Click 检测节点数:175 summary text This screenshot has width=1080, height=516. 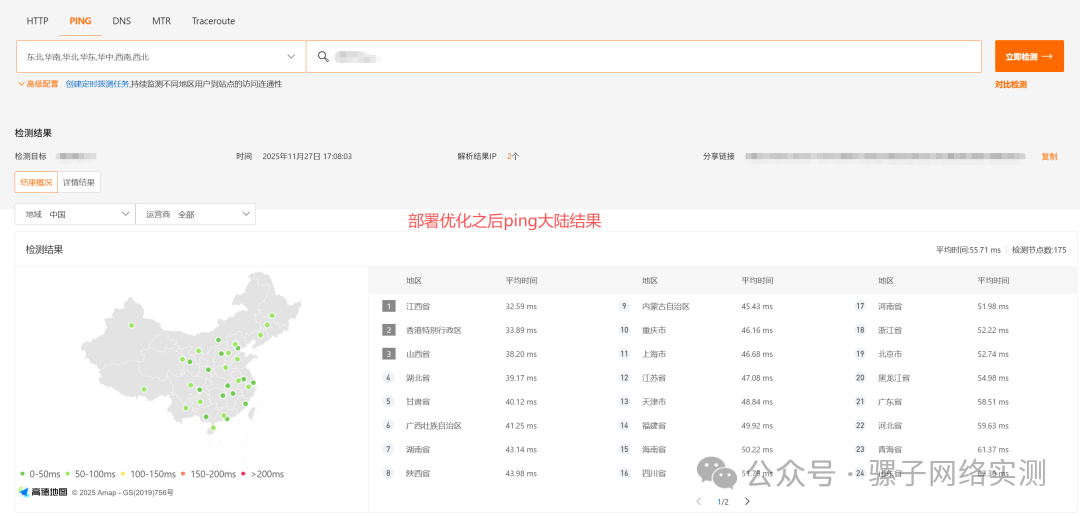click(1039, 250)
